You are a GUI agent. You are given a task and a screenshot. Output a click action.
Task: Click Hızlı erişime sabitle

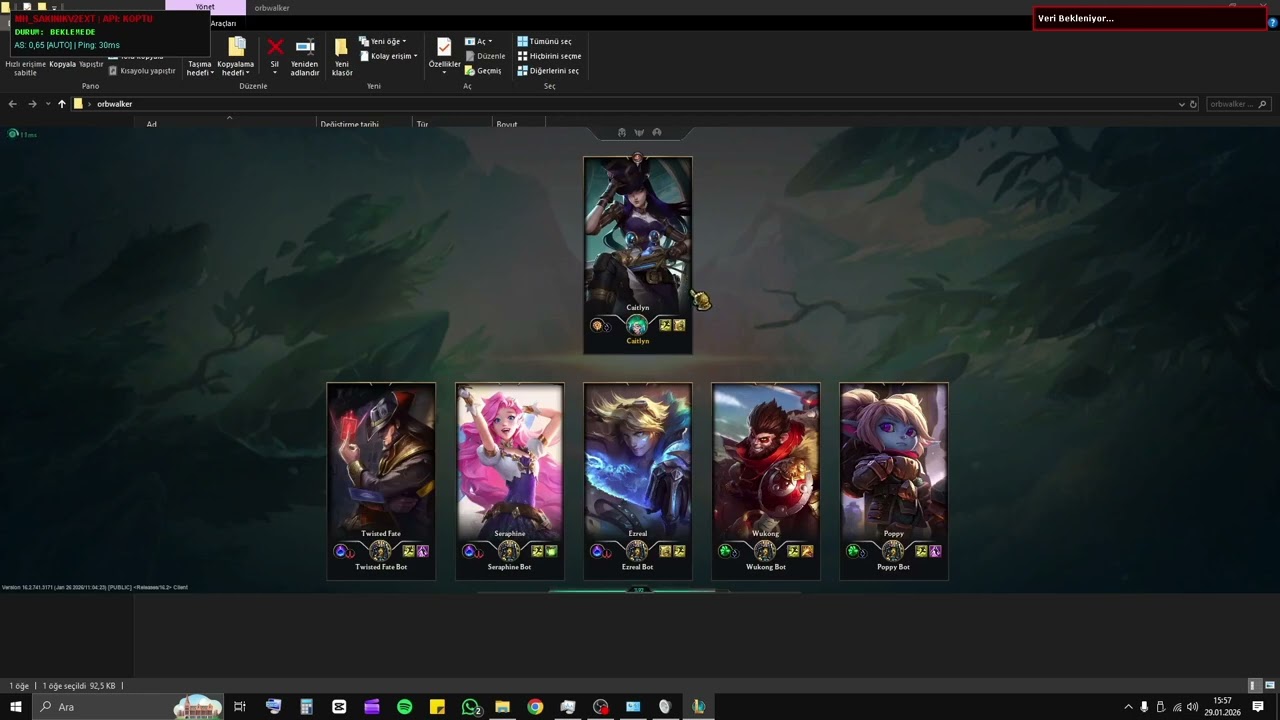tap(25, 68)
